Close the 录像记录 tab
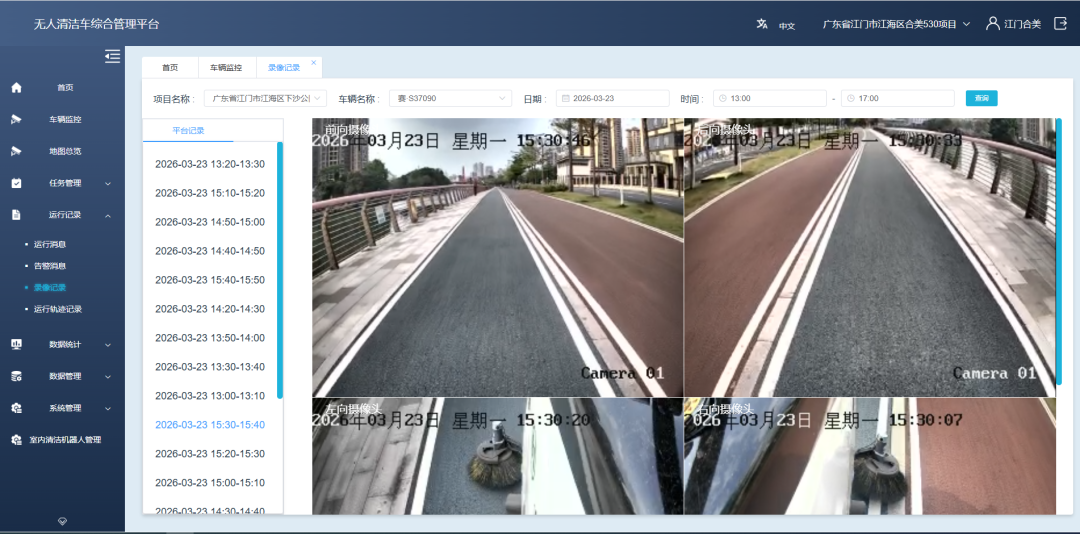 313,62
